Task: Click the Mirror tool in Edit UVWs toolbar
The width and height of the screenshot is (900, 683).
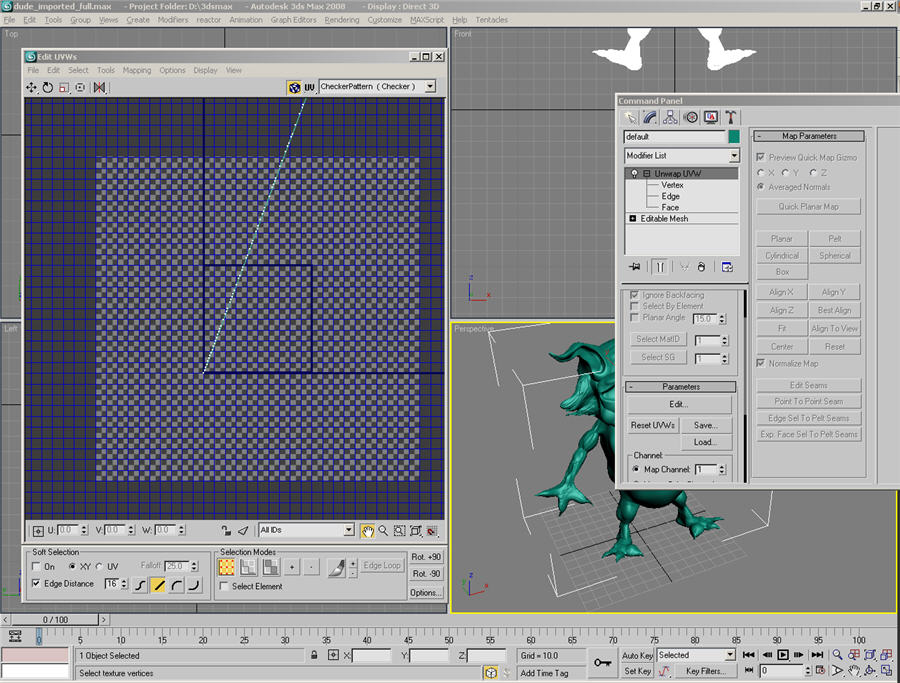Action: [x=99, y=87]
